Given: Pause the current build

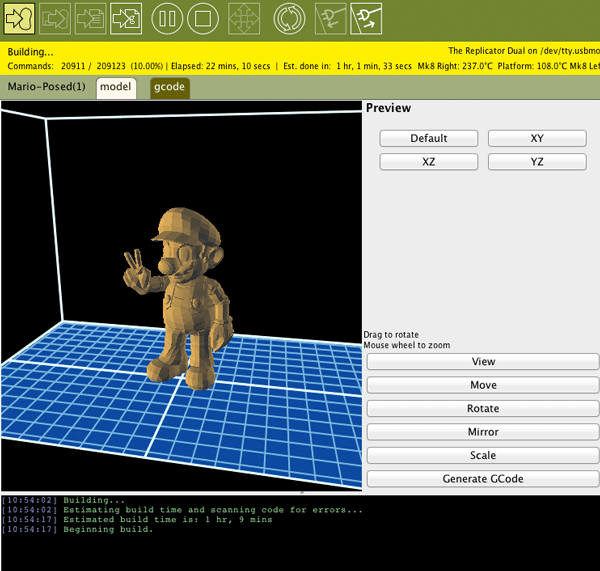Looking at the screenshot, I should coord(167,19).
